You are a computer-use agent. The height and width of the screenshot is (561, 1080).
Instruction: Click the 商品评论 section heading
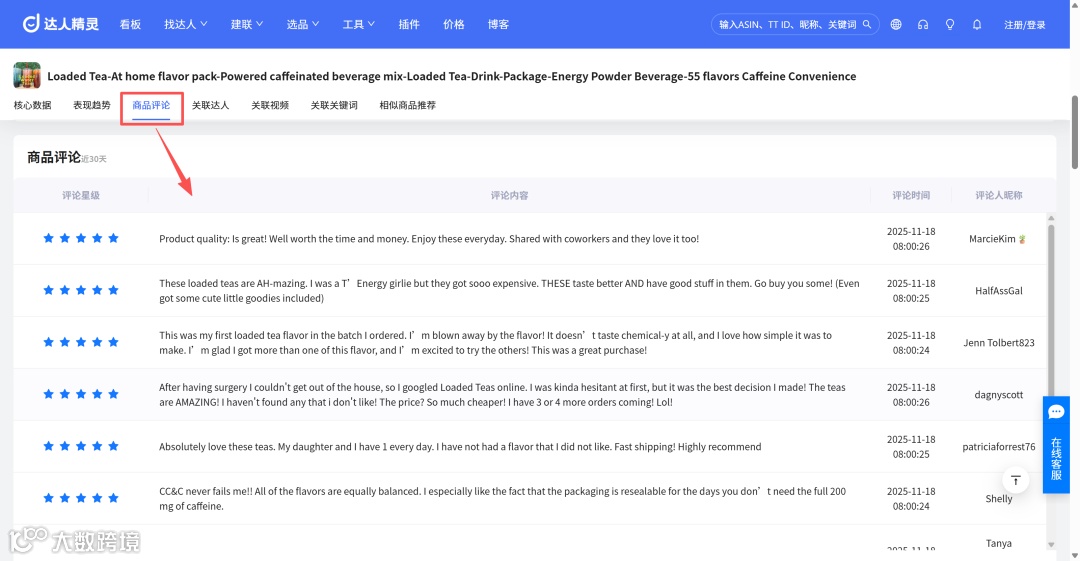[x=54, y=158]
